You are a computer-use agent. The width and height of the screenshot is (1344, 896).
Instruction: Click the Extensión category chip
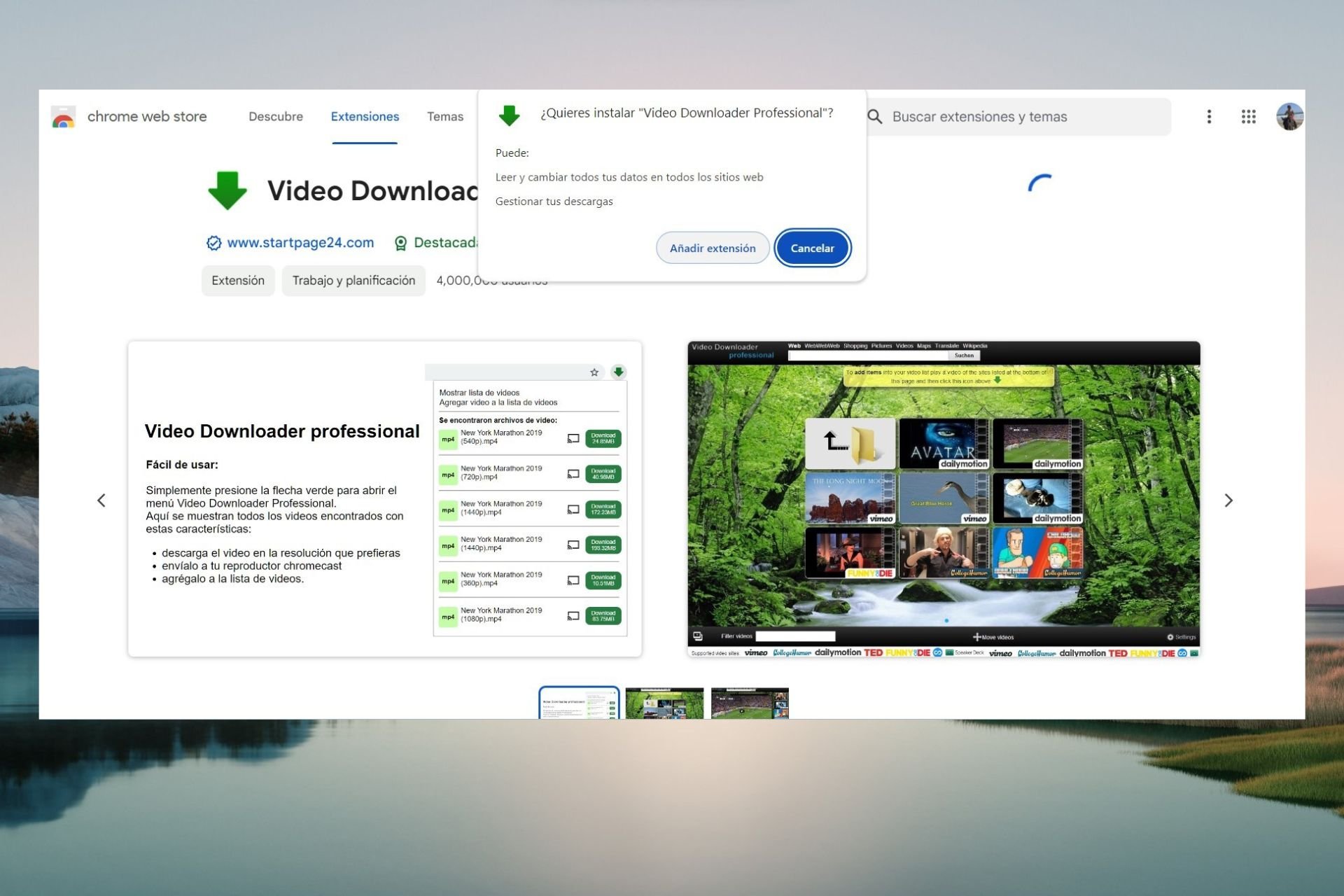pyautogui.click(x=238, y=281)
